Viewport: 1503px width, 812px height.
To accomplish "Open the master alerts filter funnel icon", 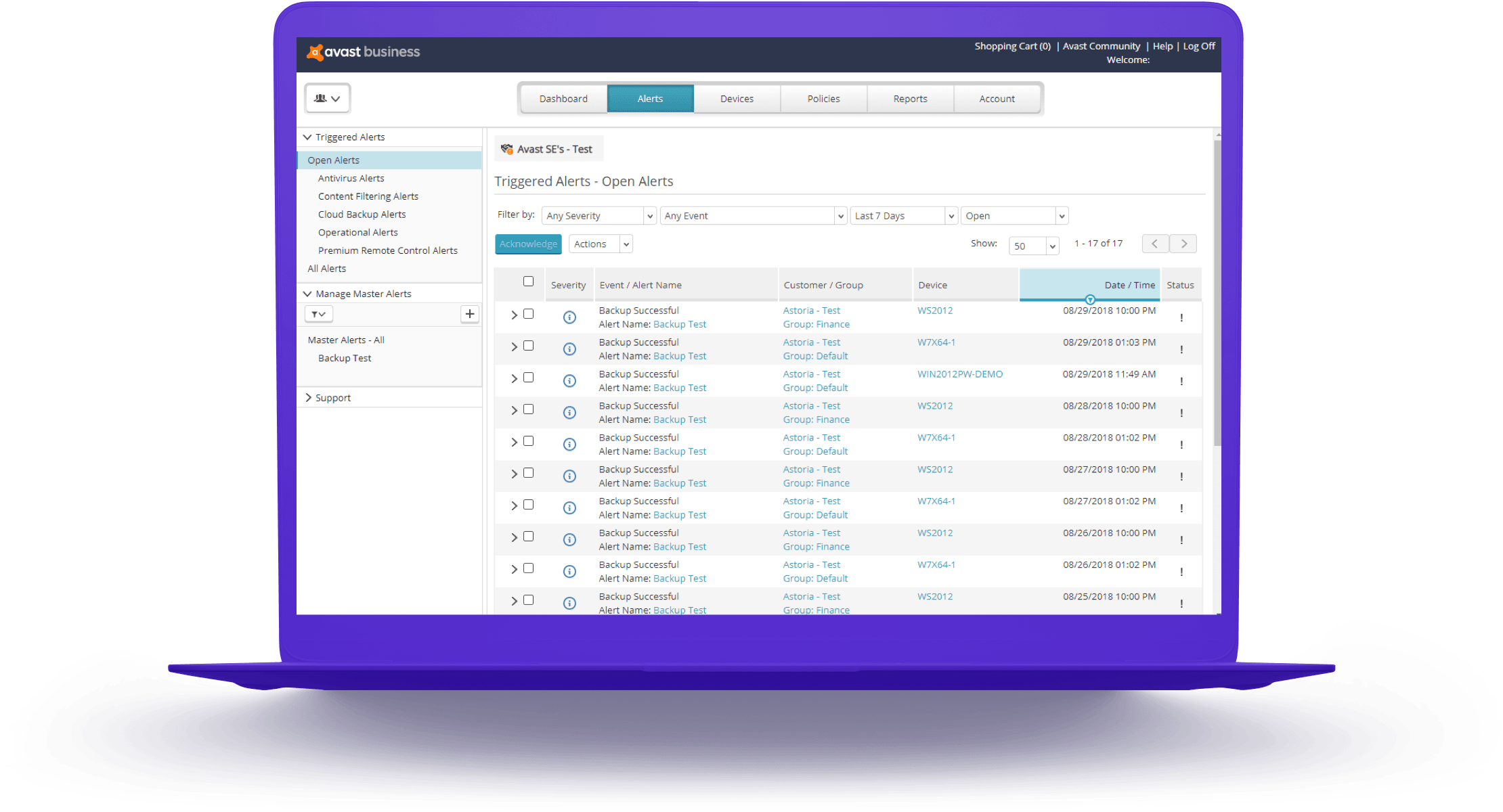I will 318,314.
